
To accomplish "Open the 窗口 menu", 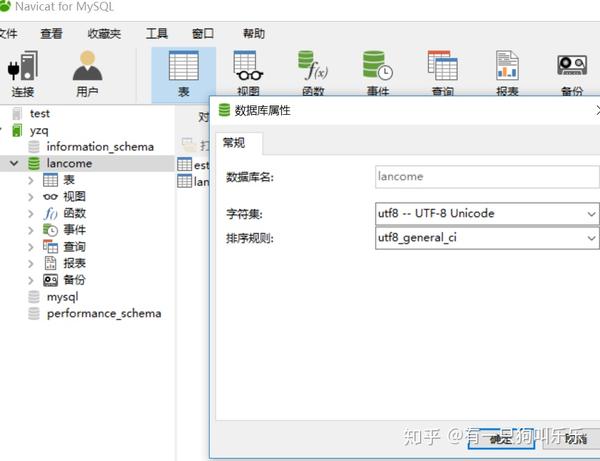I will 203,34.
